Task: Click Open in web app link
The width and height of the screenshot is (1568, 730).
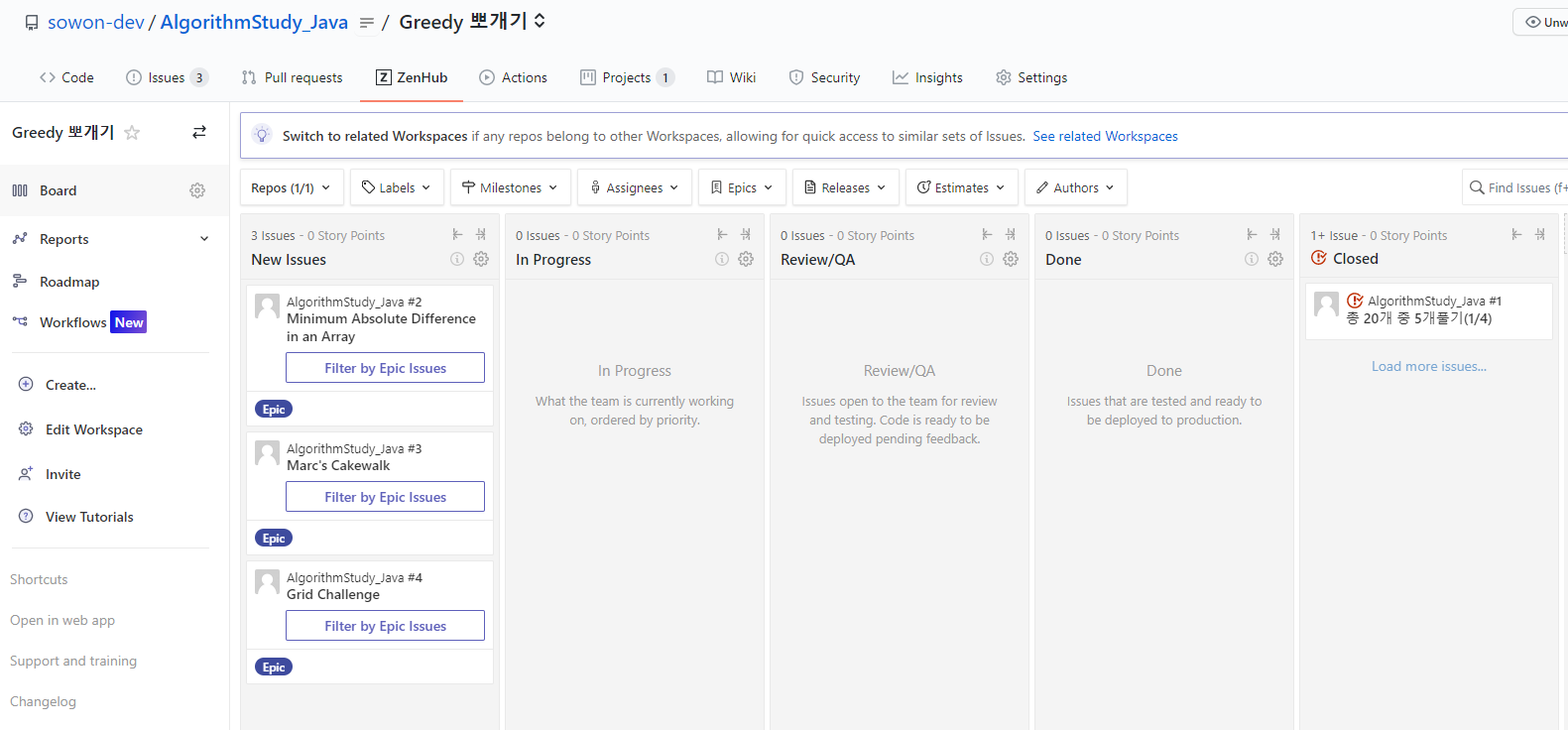Action: 62,620
